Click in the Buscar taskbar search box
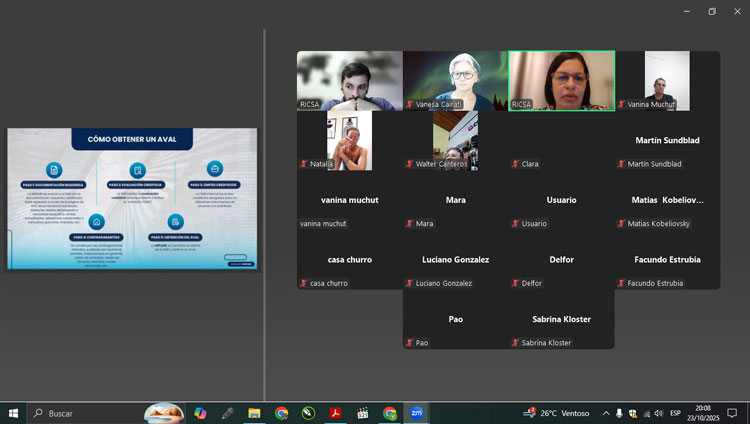Screen dimensions: 750x424 click(90, 413)
